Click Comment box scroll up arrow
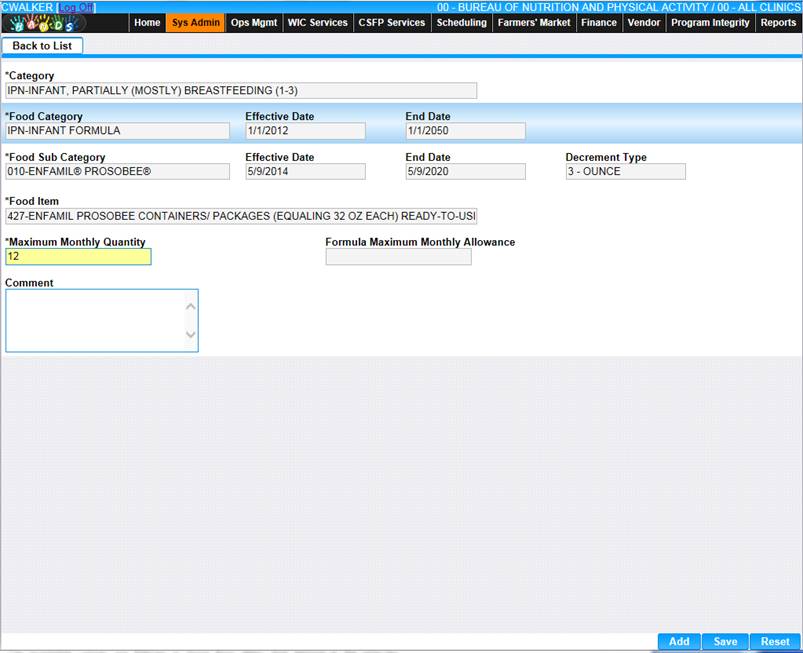803x653 pixels. click(191, 306)
